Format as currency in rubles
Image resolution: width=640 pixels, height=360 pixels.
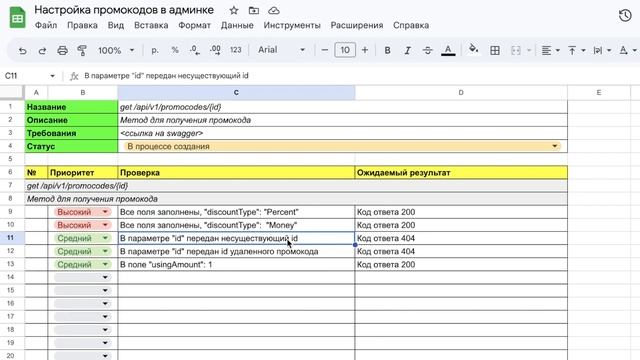click(154, 50)
